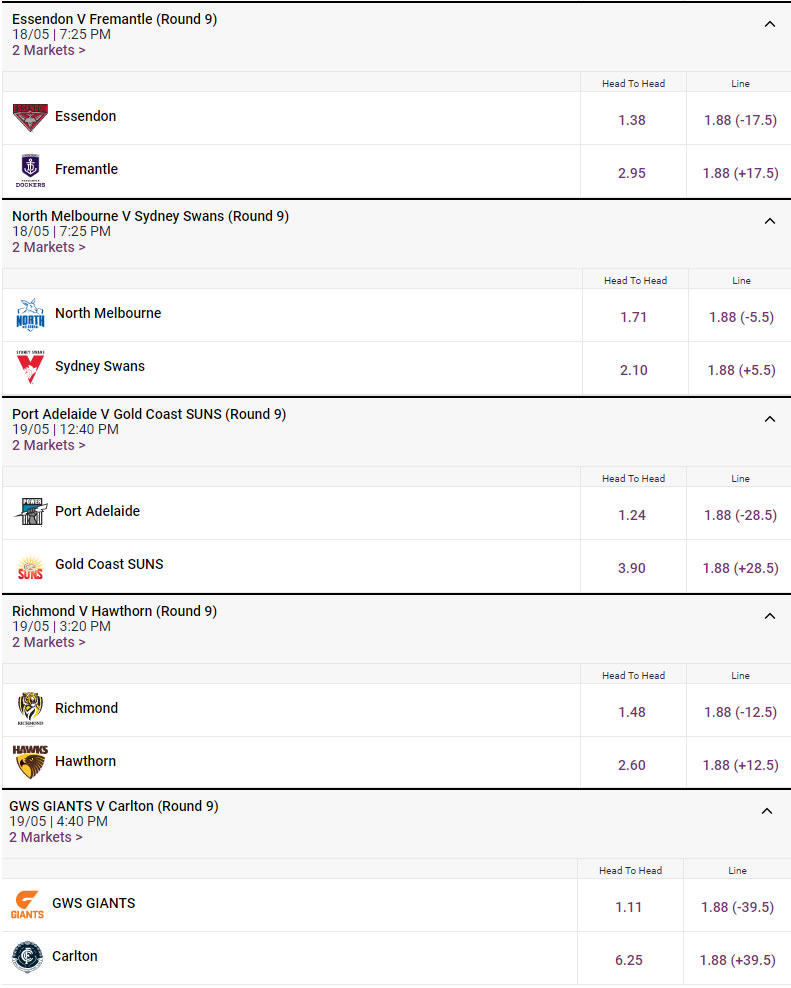The height and width of the screenshot is (988, 791).
Task: Click the Fremantle Dockers logo
Action: pyautogui.click(x=30, y=170)
